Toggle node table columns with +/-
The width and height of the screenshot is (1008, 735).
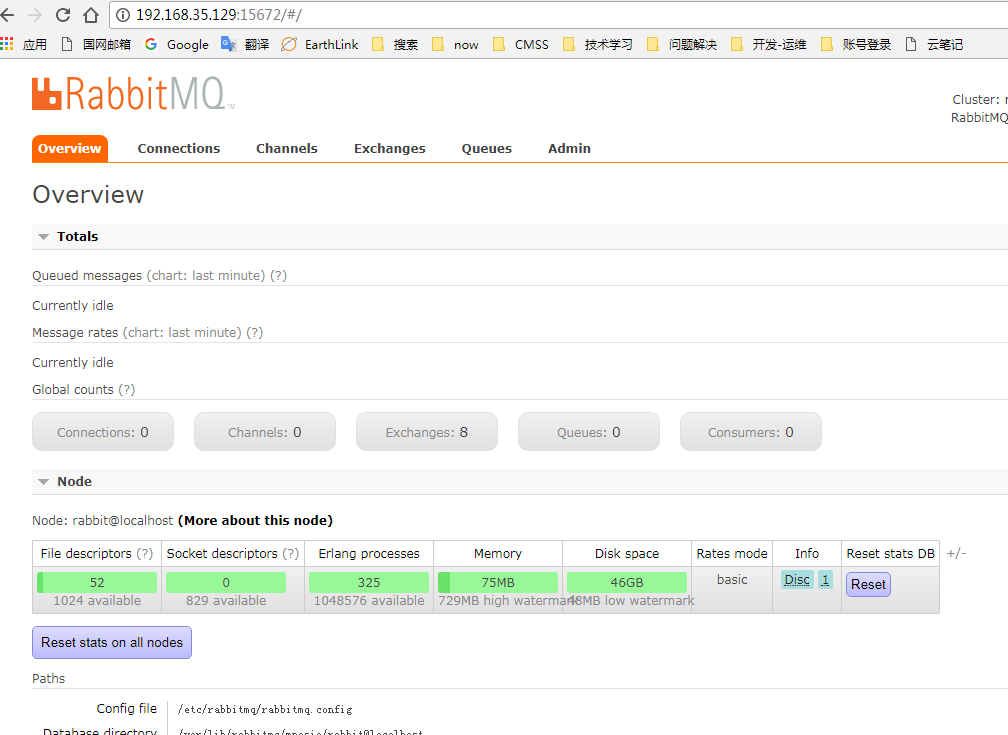(956, 553)
